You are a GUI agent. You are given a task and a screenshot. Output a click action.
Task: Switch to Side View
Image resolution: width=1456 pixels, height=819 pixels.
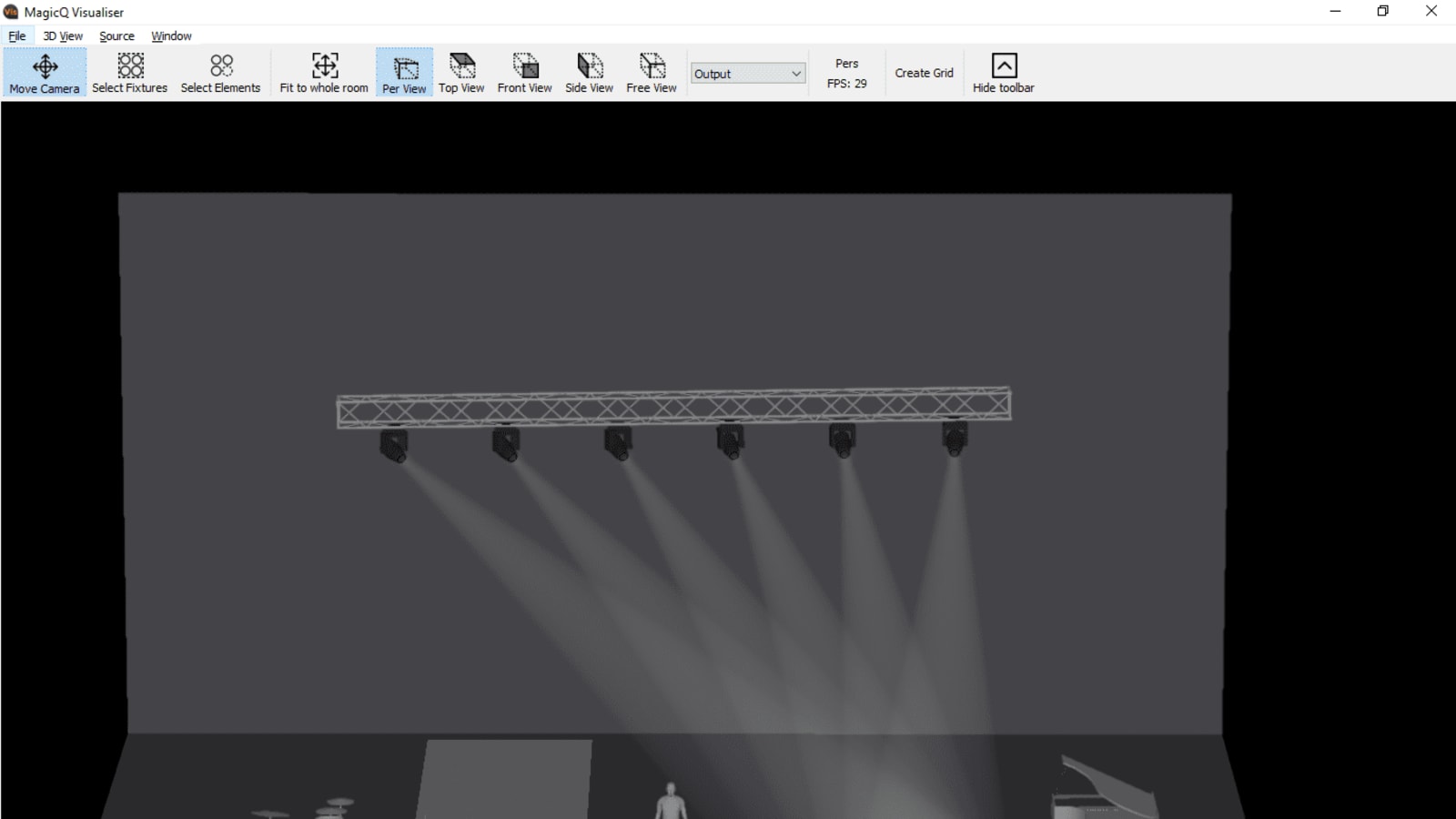coord(589,73)
